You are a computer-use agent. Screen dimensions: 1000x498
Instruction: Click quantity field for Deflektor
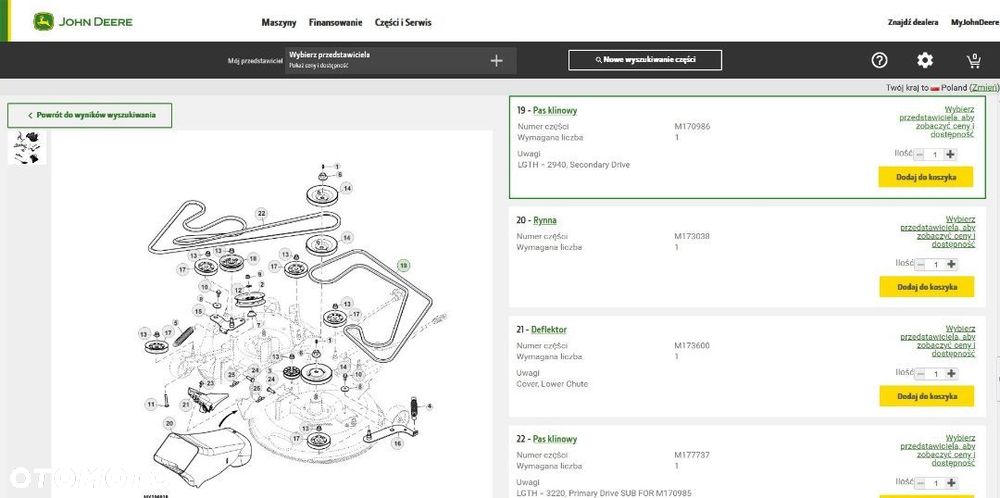(936, 374)
